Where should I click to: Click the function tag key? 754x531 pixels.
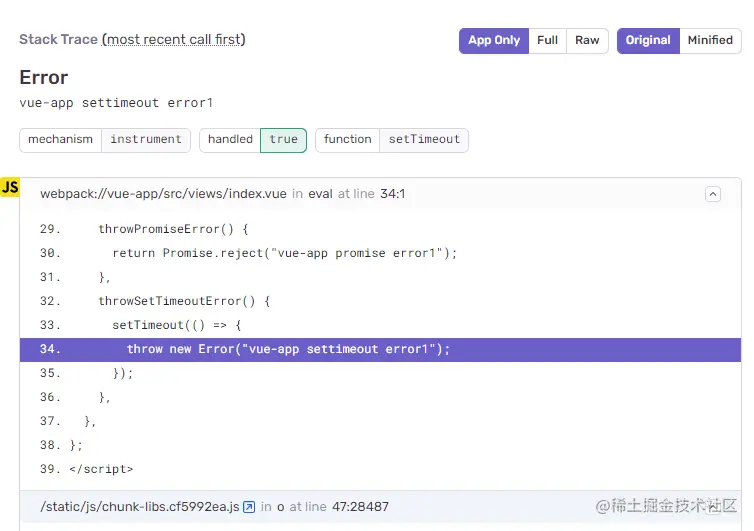(347, 139)
